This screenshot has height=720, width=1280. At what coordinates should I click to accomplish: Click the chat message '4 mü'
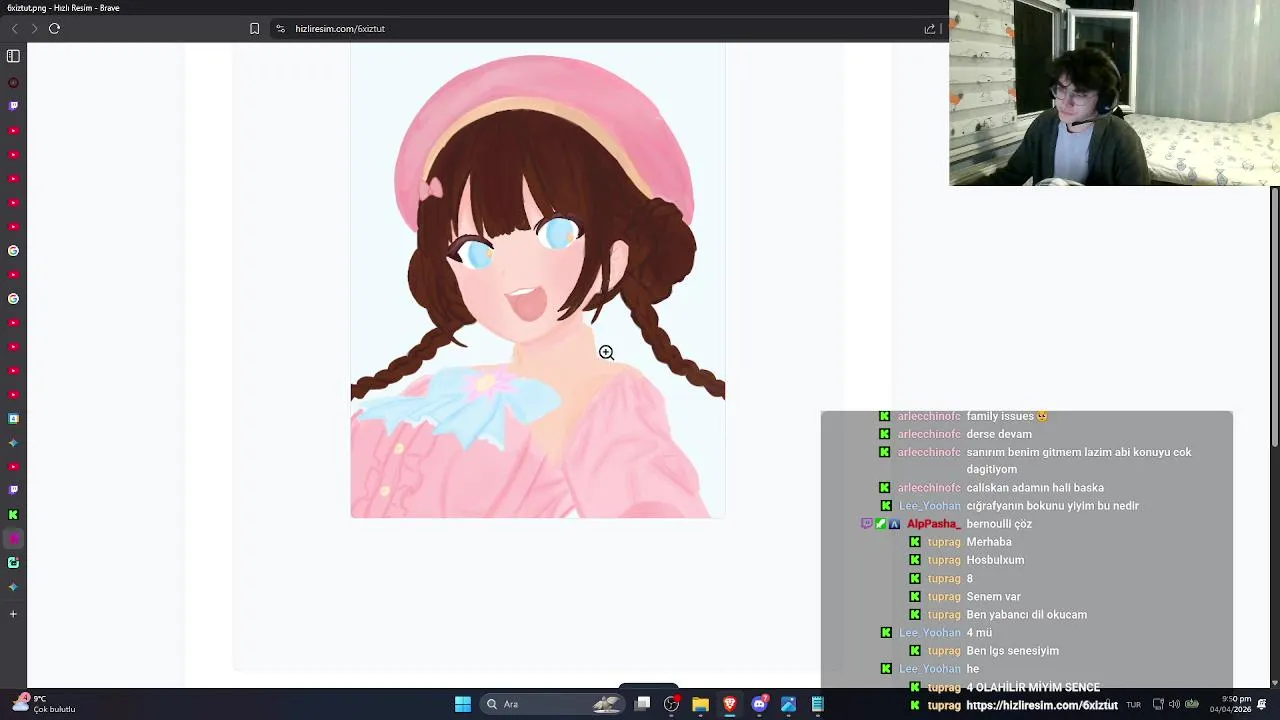979,633
